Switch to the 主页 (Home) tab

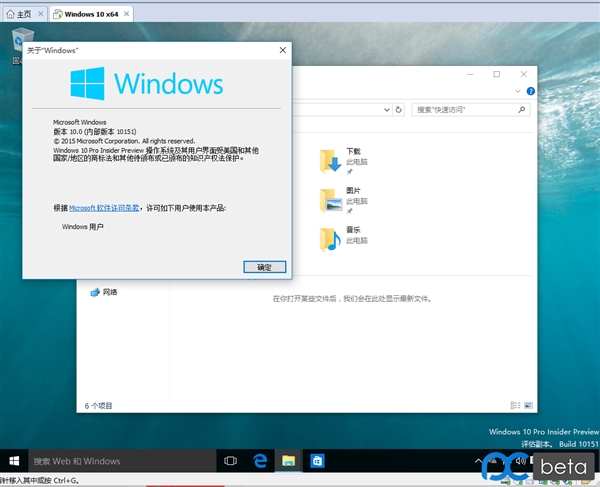pyautogui.click(x=20, y=15)
